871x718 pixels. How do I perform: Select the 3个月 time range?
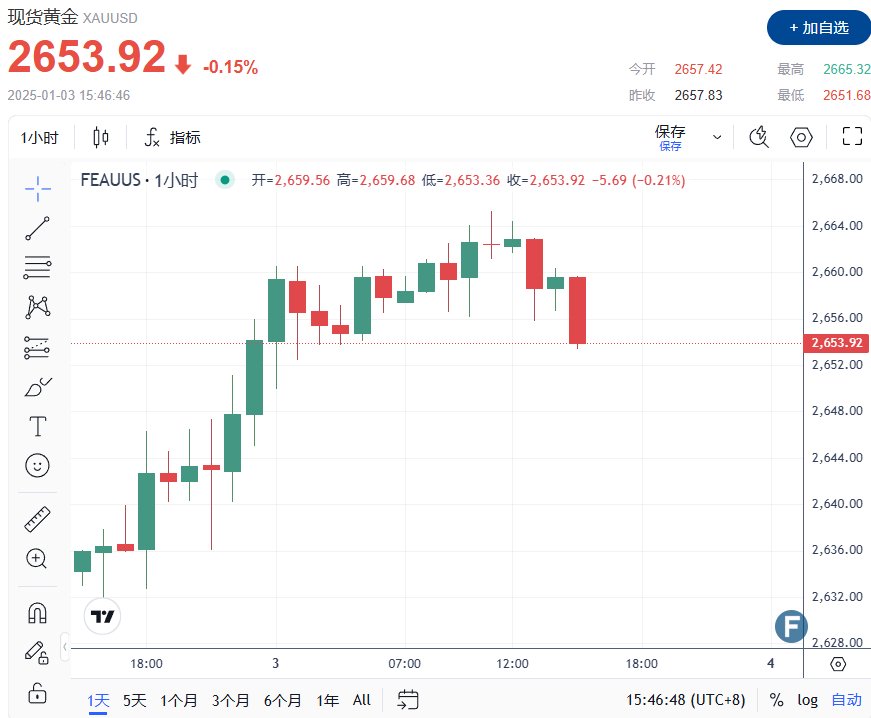(x=232, y=700)
